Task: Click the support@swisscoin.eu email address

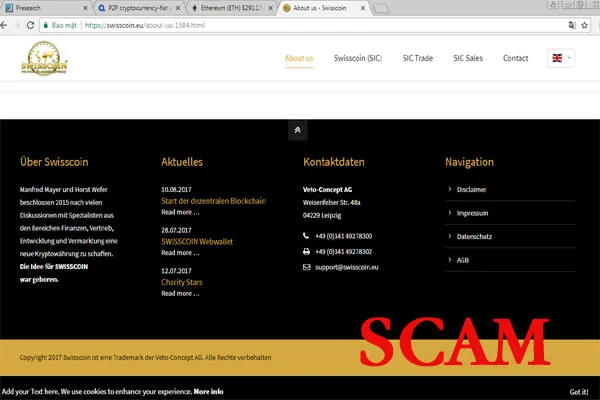Action: click(347, 267)
